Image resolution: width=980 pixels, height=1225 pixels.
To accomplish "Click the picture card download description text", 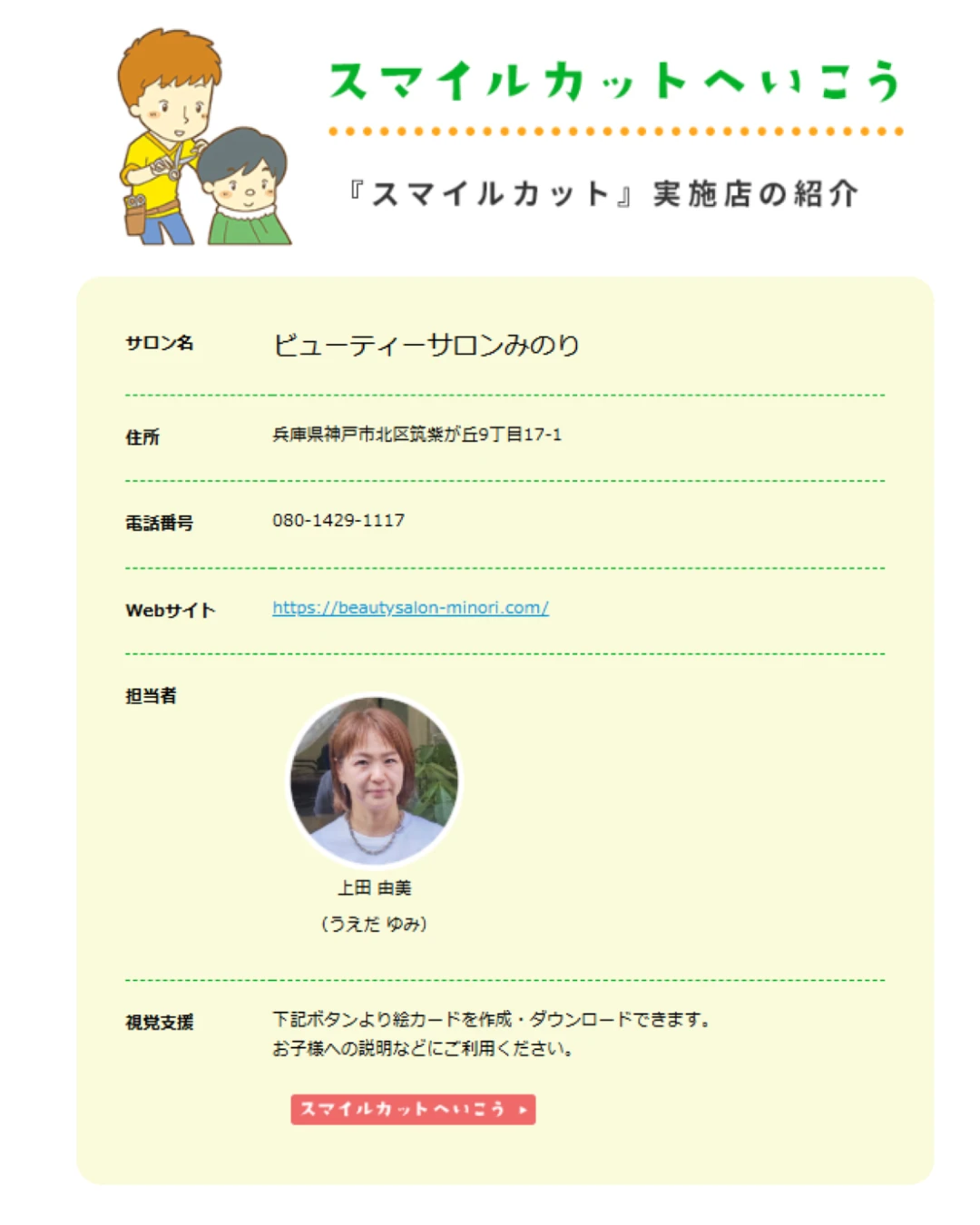I will click(491, 1034).
